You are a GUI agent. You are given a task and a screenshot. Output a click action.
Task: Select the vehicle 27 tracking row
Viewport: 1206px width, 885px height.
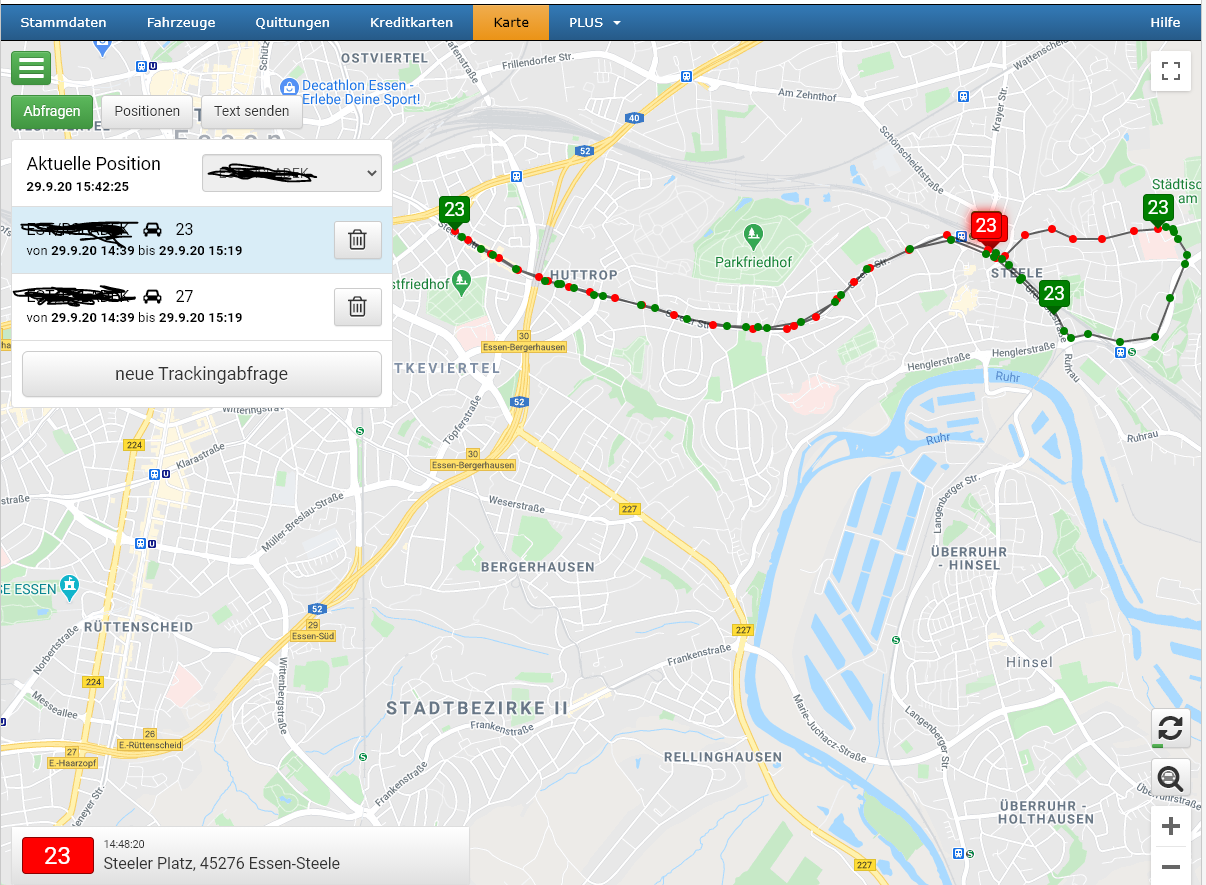[x=202, y=307]
